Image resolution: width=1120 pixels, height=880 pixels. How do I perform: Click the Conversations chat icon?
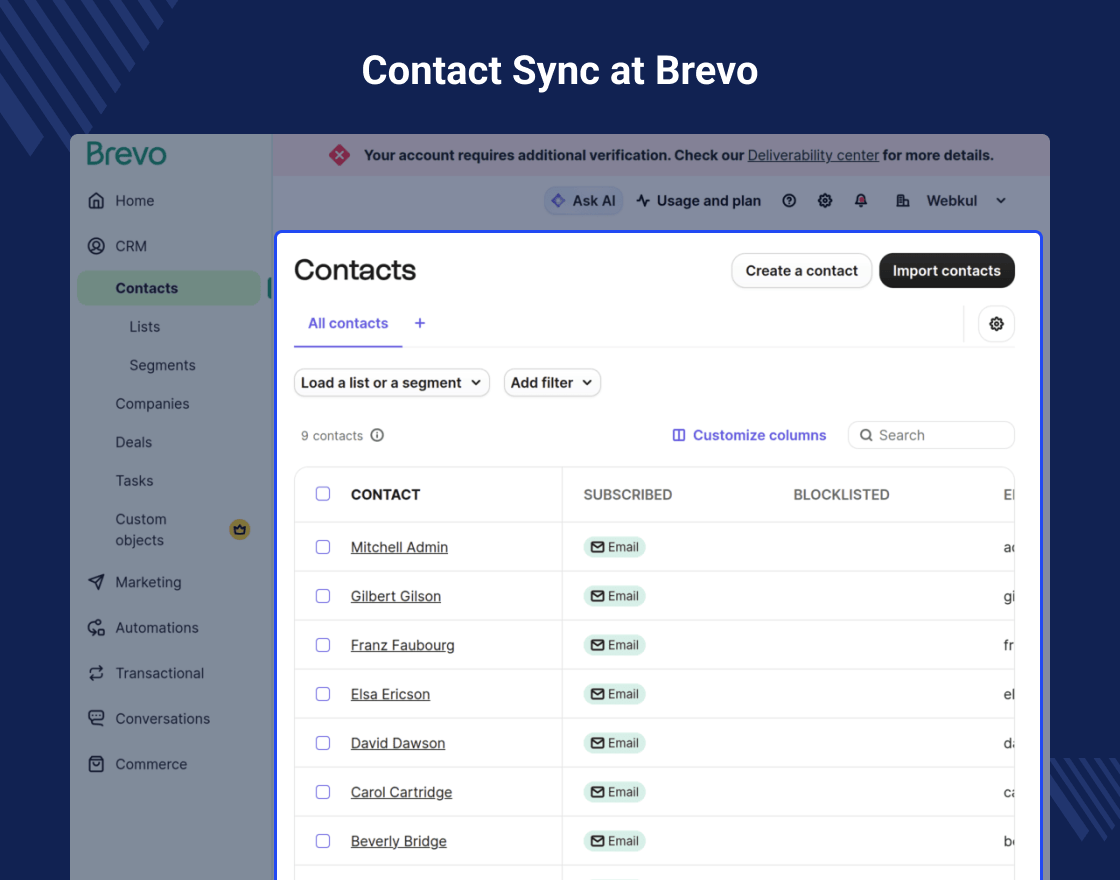96,719
